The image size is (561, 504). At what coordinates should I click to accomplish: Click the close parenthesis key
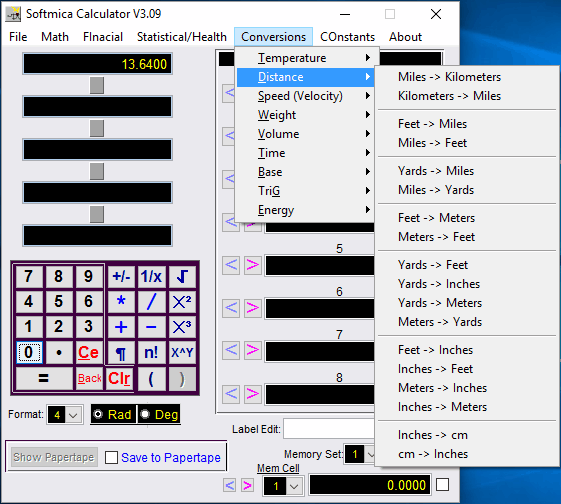pyautogui.click(x=182, y=378)
